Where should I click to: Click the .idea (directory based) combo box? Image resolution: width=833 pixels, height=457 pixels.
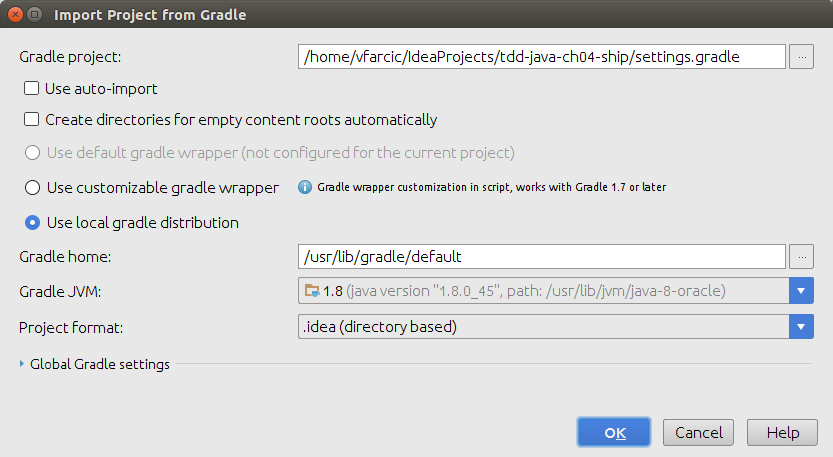[556, 327]
